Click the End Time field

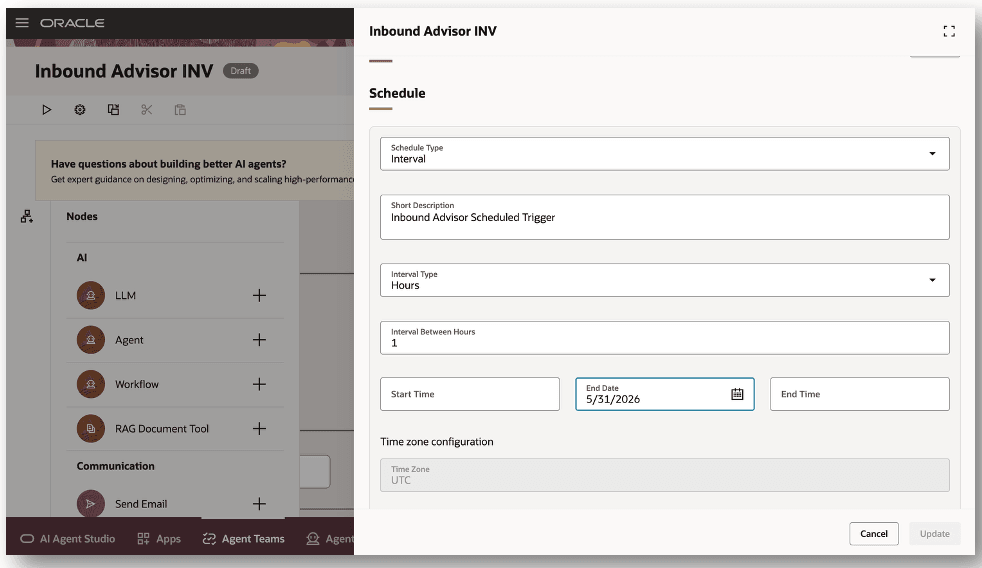pyautogui.click(x=859, y=394)
